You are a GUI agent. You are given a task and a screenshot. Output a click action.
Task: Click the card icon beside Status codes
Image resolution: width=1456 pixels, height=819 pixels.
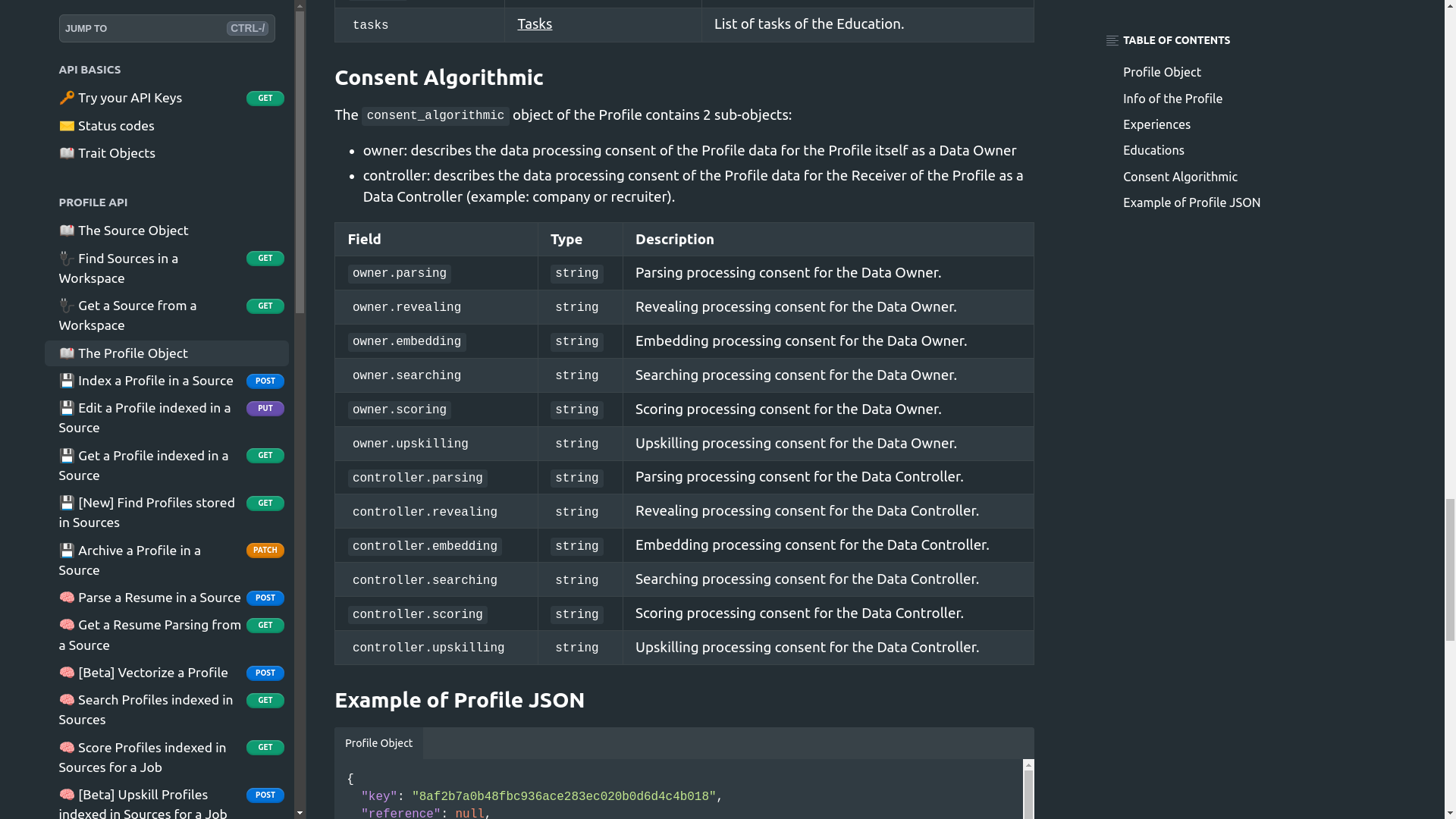[x=67, y=126]
